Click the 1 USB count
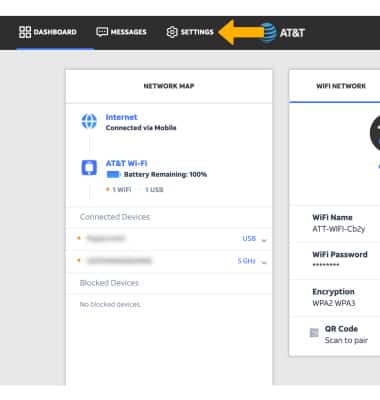380x400 pixels. pos(154,190)
